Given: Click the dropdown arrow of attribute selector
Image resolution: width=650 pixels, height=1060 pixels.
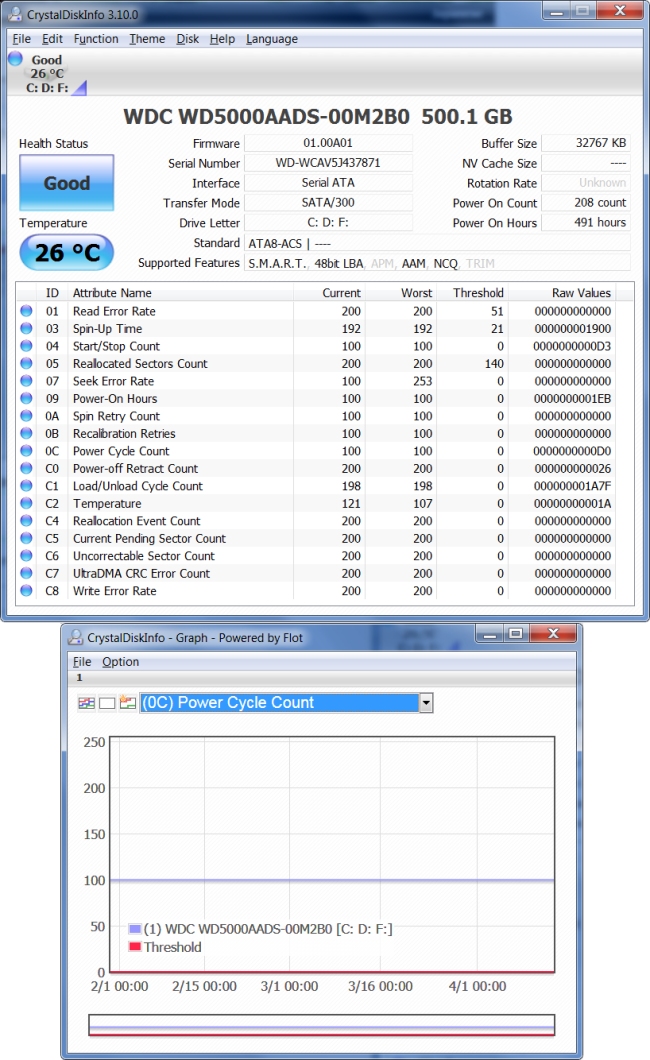Looking at the screenshot, I should click(x=426, y=703).
